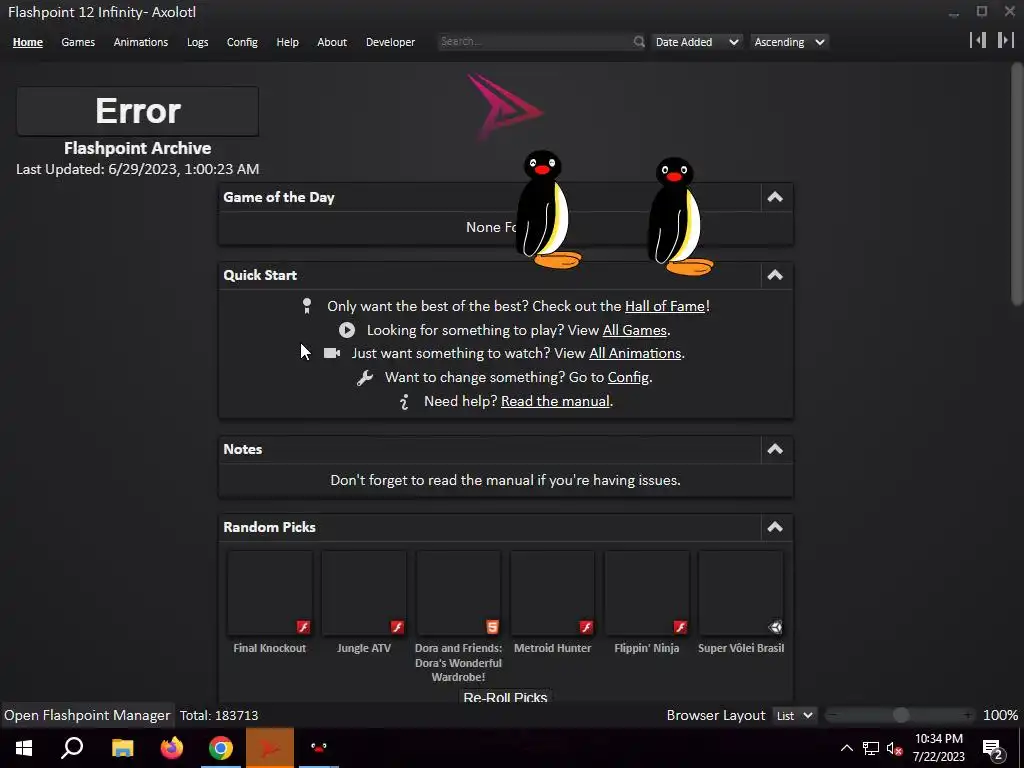Click the vertical scrollbar thumb
The width and height of the screenshot is (1024, 768).
tap(1017, 183)
